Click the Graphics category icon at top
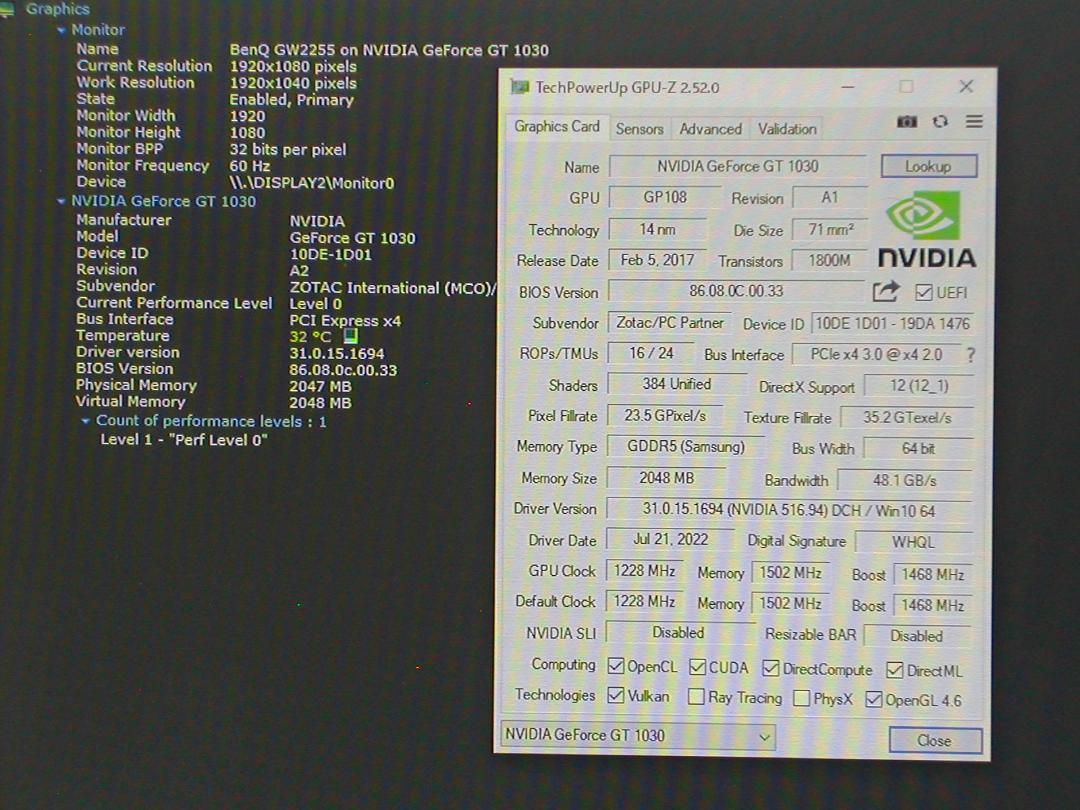1080x810 pixels. click(7, 9)
